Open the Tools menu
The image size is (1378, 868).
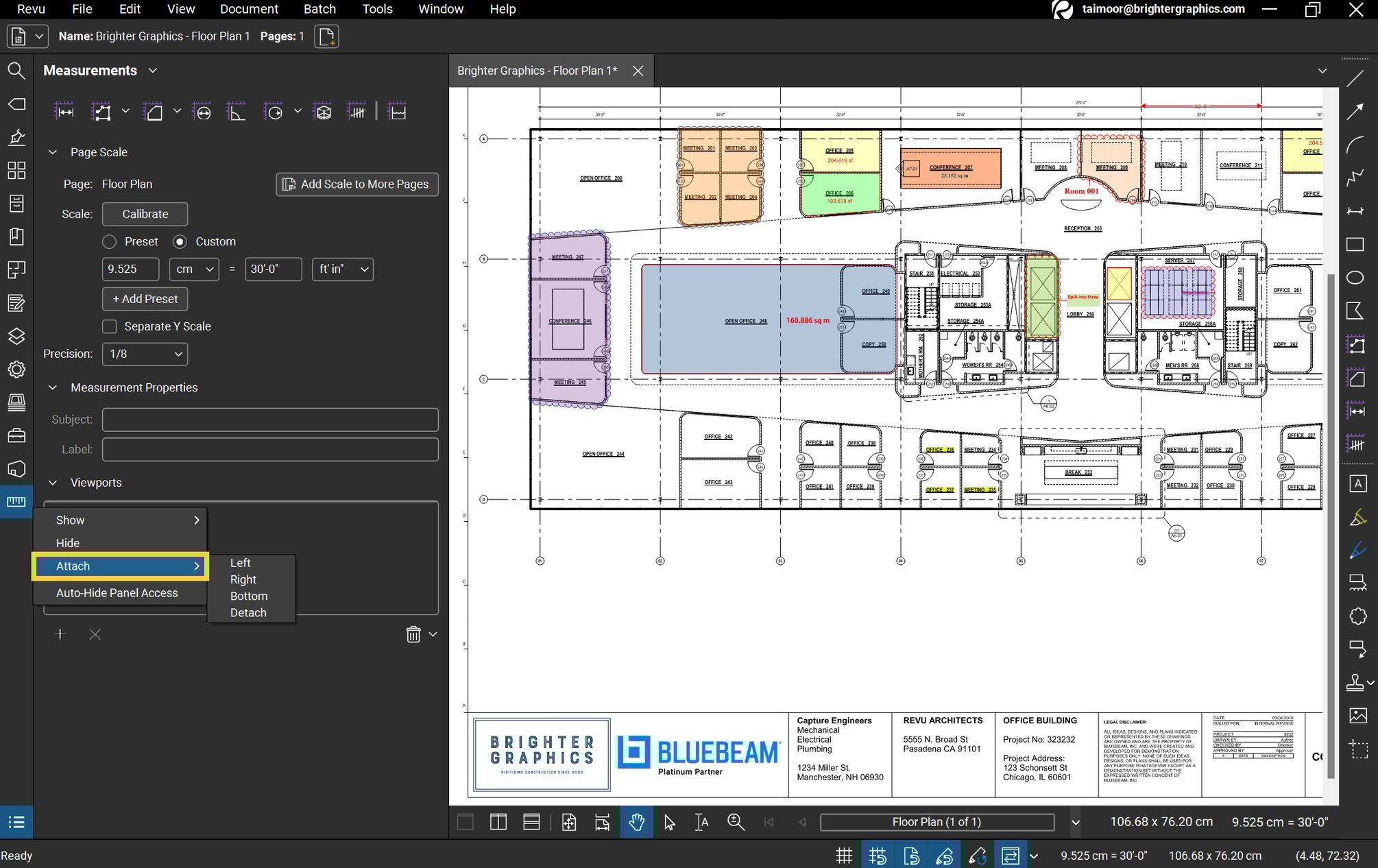pyautogui.click(x=376, y=9)
